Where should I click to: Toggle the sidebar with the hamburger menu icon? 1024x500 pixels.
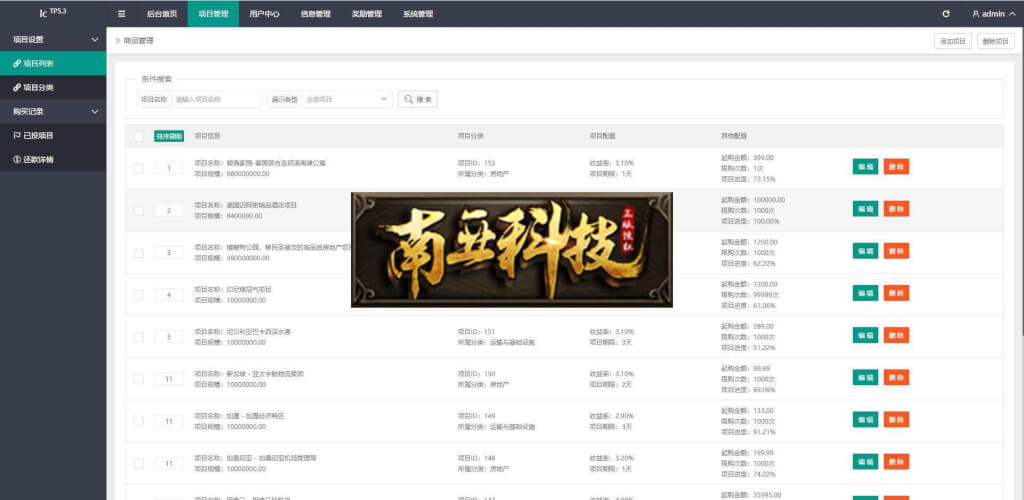point(121,14)
